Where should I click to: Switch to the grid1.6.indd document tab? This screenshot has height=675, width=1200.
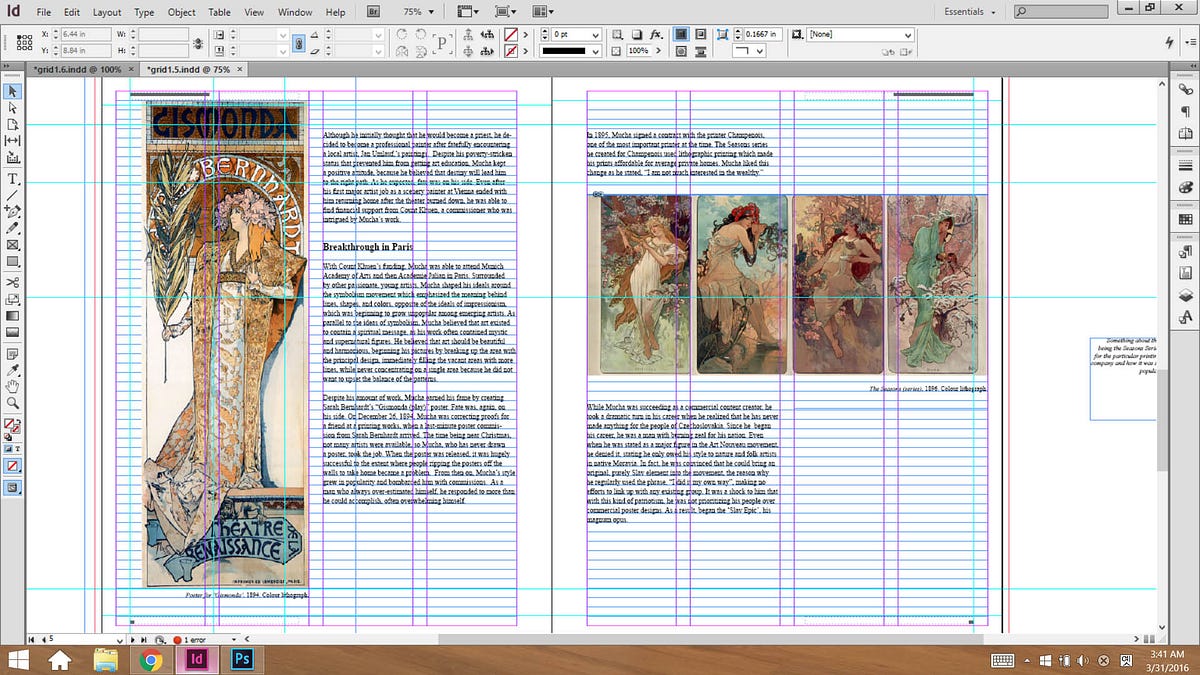click(77, 69)
